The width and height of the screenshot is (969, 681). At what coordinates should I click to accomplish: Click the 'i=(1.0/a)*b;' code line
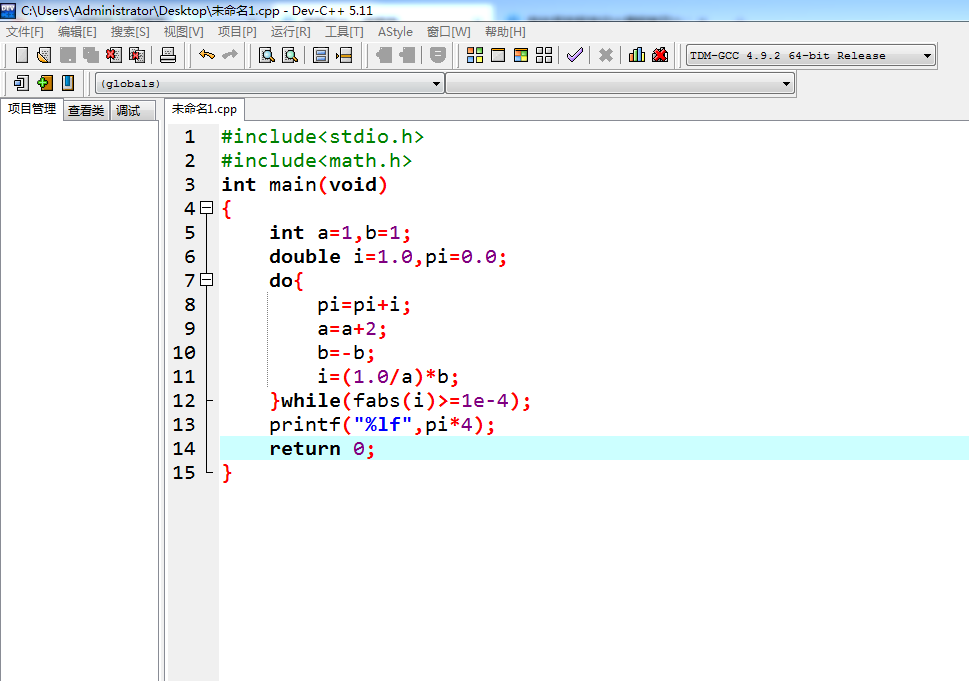388,376
